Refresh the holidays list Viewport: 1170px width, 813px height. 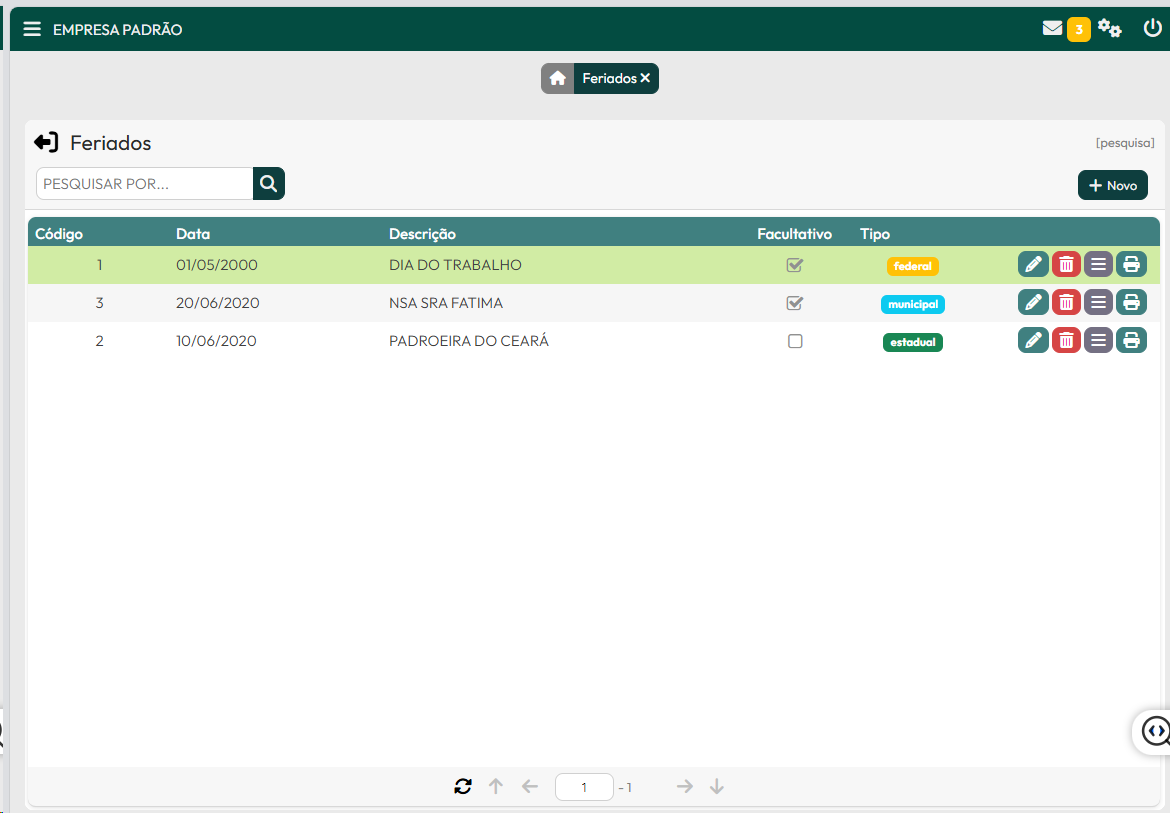462,787
